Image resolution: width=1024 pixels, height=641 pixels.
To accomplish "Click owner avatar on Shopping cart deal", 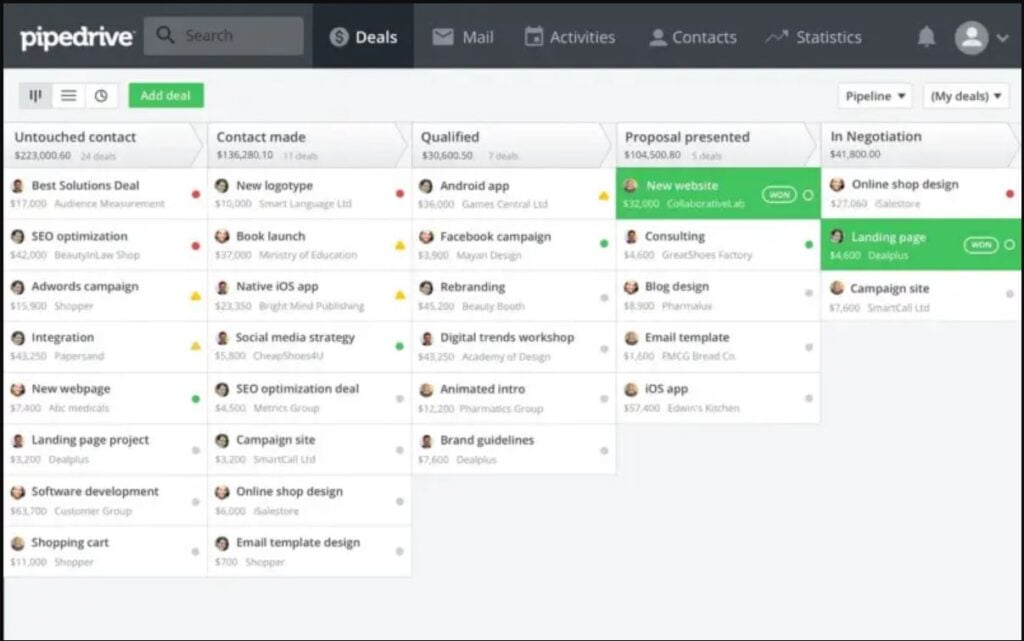I will click(18, 543).
